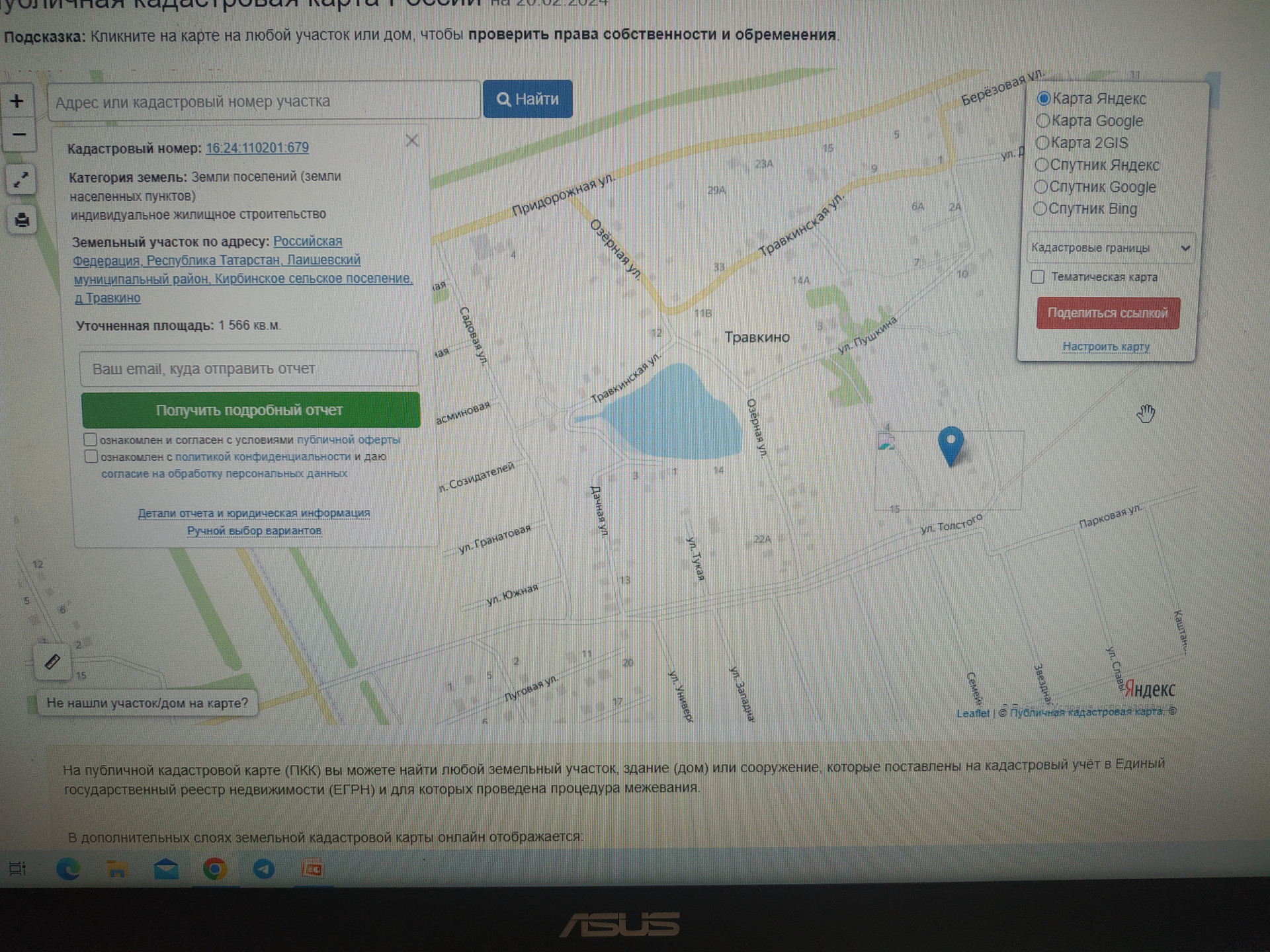Click the blue location marker pin

[x=951, y=444]
